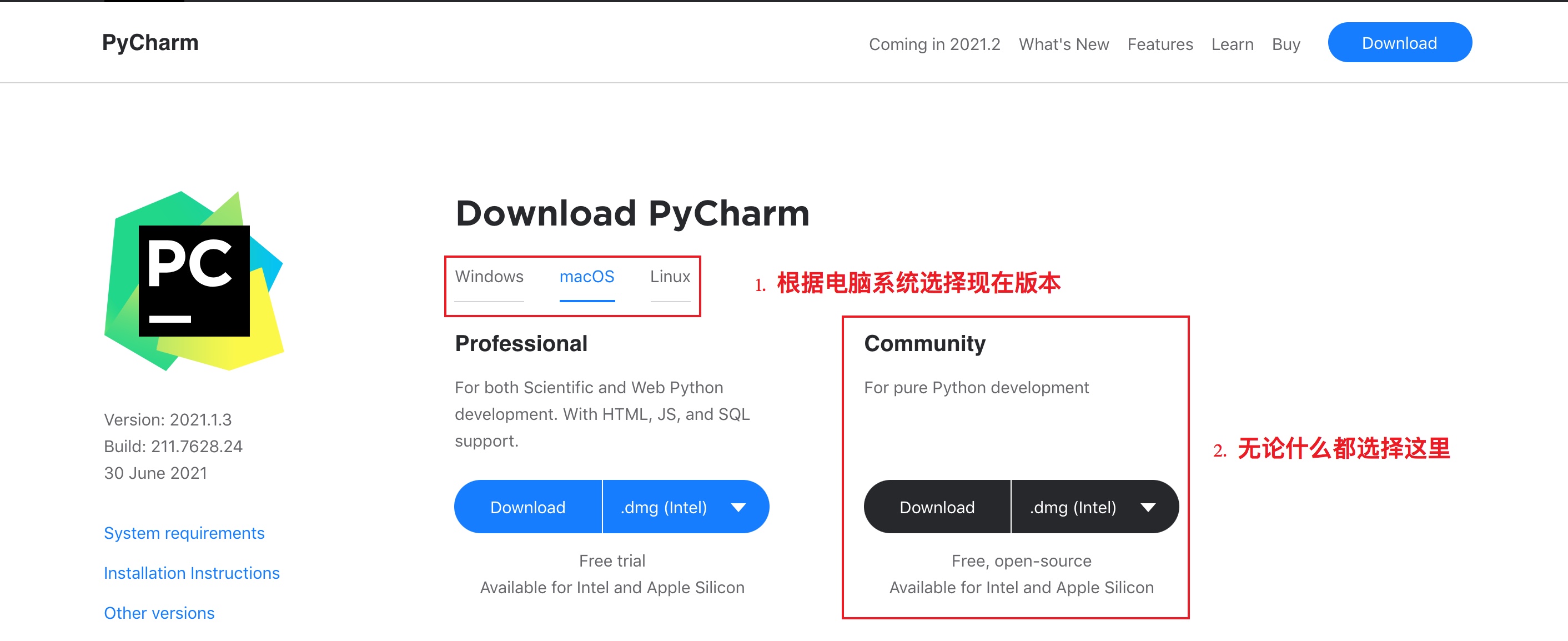The width and height of the screenshot is (1568, 641).
Task: Download the Professional edition
Action: (x=527, y=507)
